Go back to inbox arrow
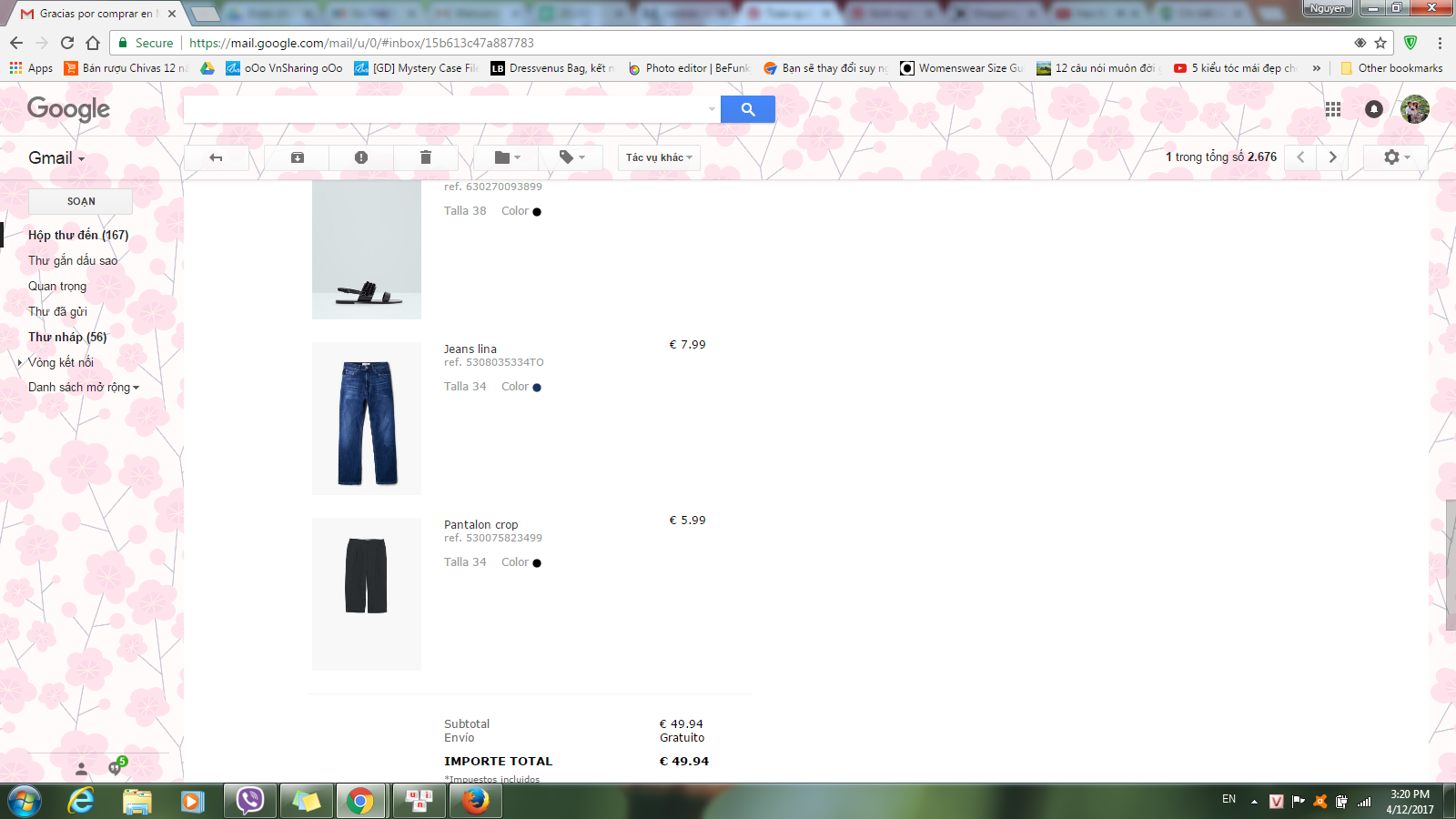1456x819 pixels. click(216, 157)
